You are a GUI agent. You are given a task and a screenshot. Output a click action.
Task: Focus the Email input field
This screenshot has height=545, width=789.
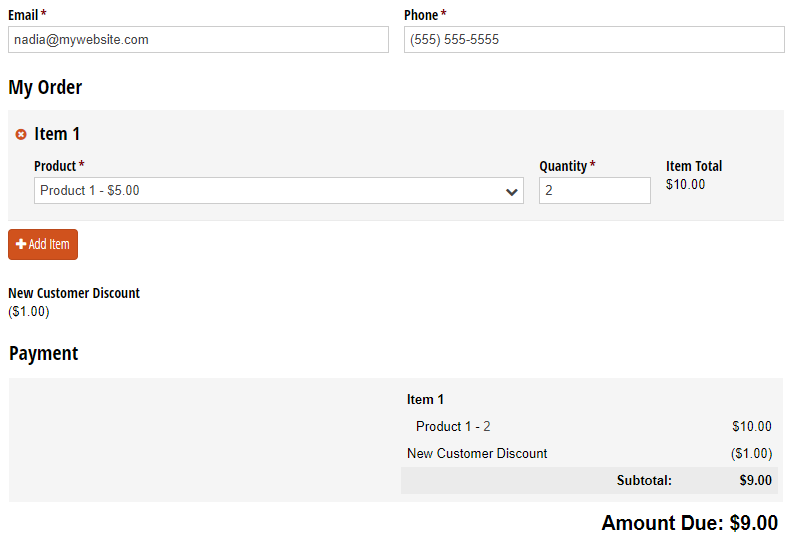[198, 40]
